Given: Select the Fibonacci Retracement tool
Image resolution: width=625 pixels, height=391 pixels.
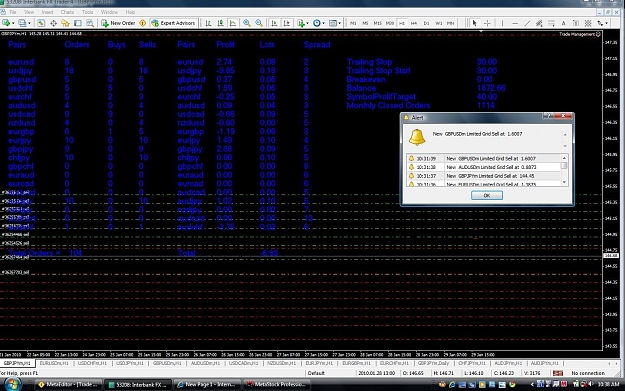Looking at the screenshot, I should (x=551, y=23).
